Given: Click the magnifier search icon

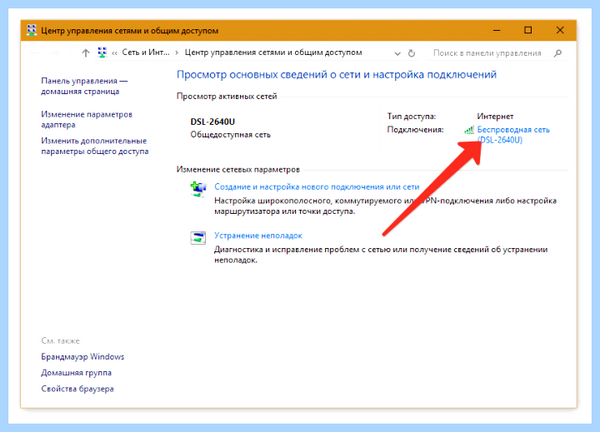Looking at the screenshot, I should click(x=558, y=53).
